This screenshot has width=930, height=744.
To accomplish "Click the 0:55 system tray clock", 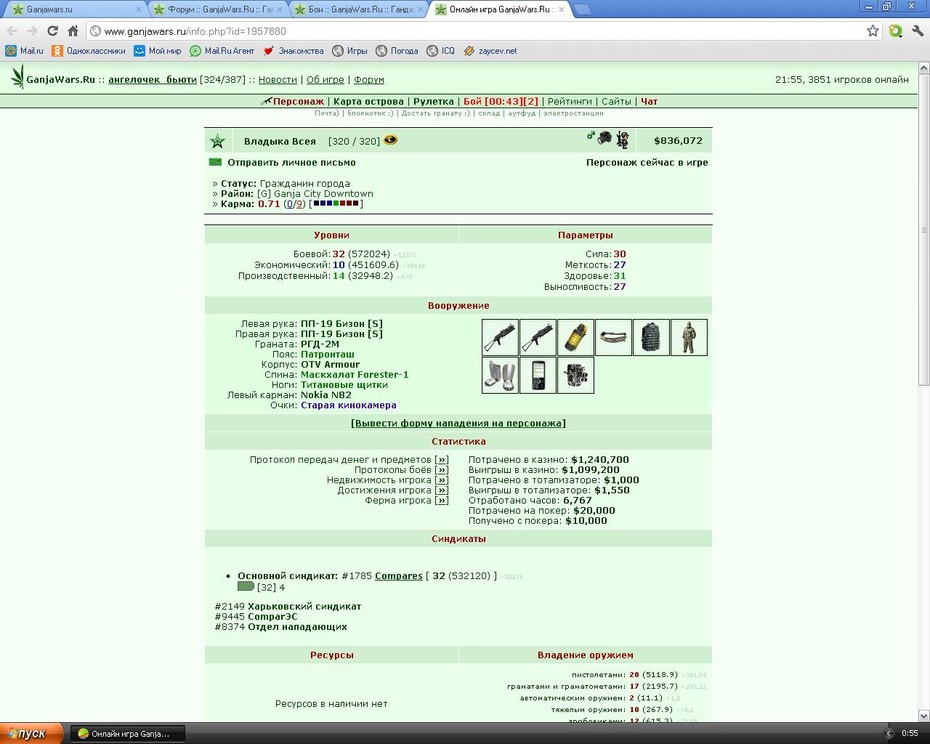I will click(909, 733).
